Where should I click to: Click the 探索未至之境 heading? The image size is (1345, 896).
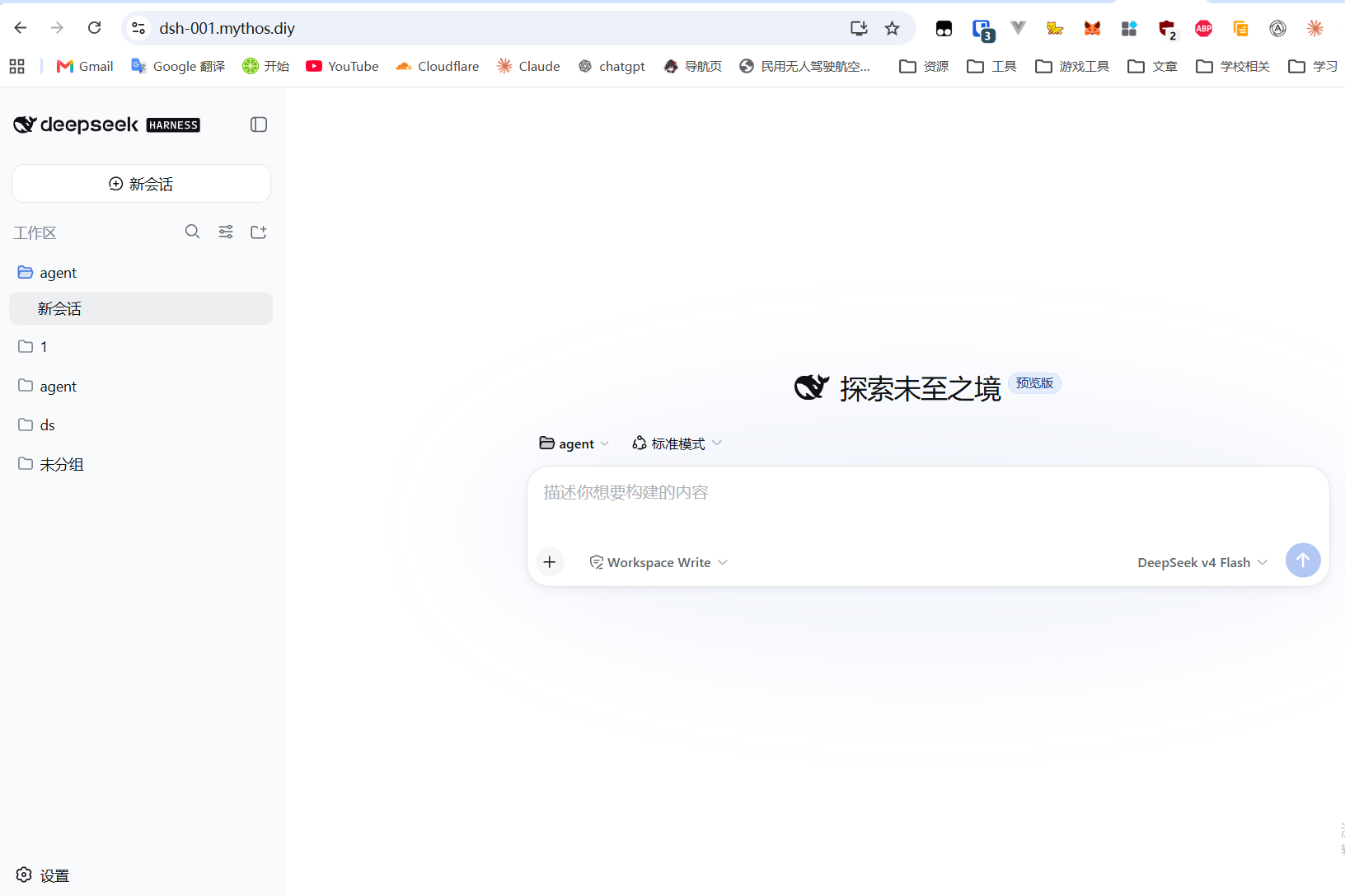920,388
